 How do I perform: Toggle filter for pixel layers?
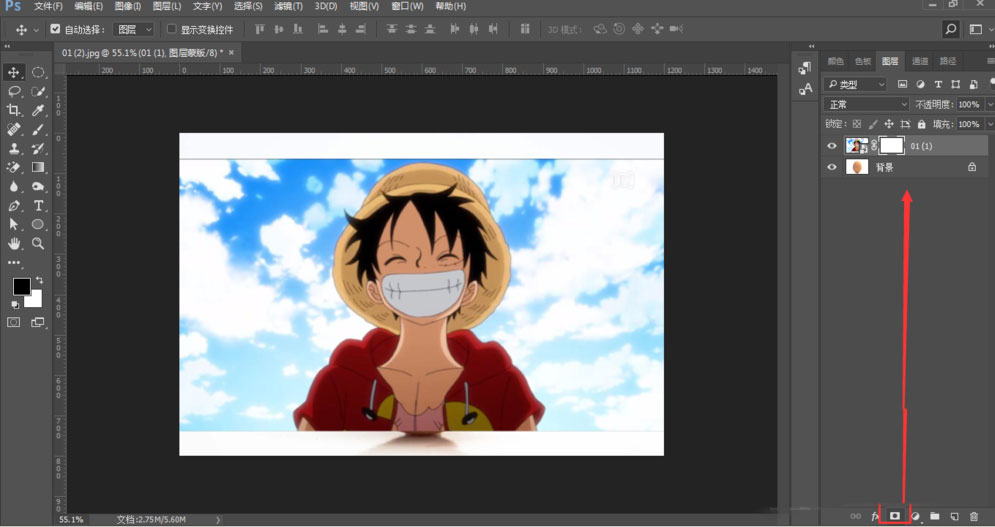pyautogui.click(x=902, y=84)
